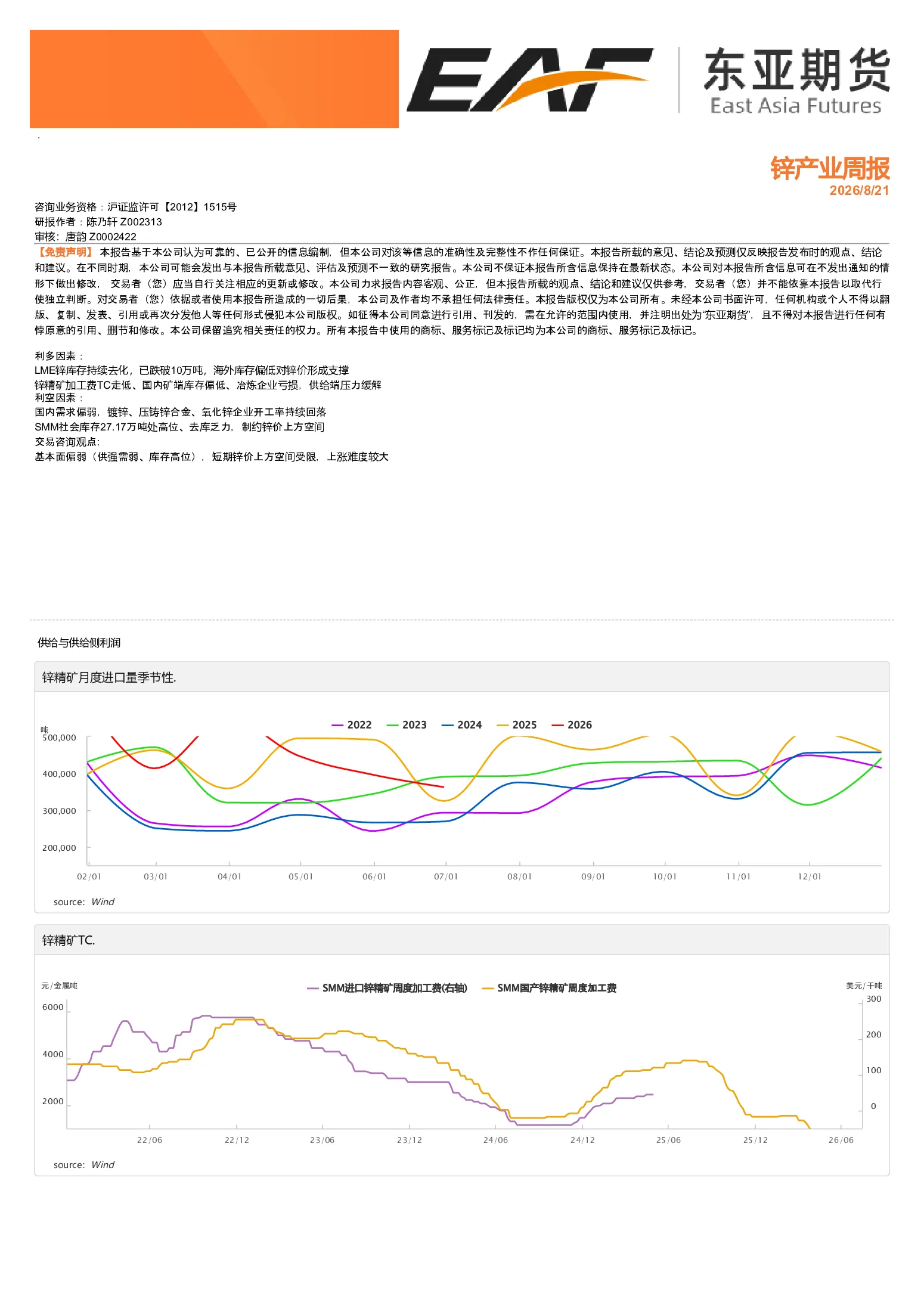Viewport: 924px width, 1295px height.
Task: Click the "2022" legend entry in the import chart
Action: pos(352,725)
